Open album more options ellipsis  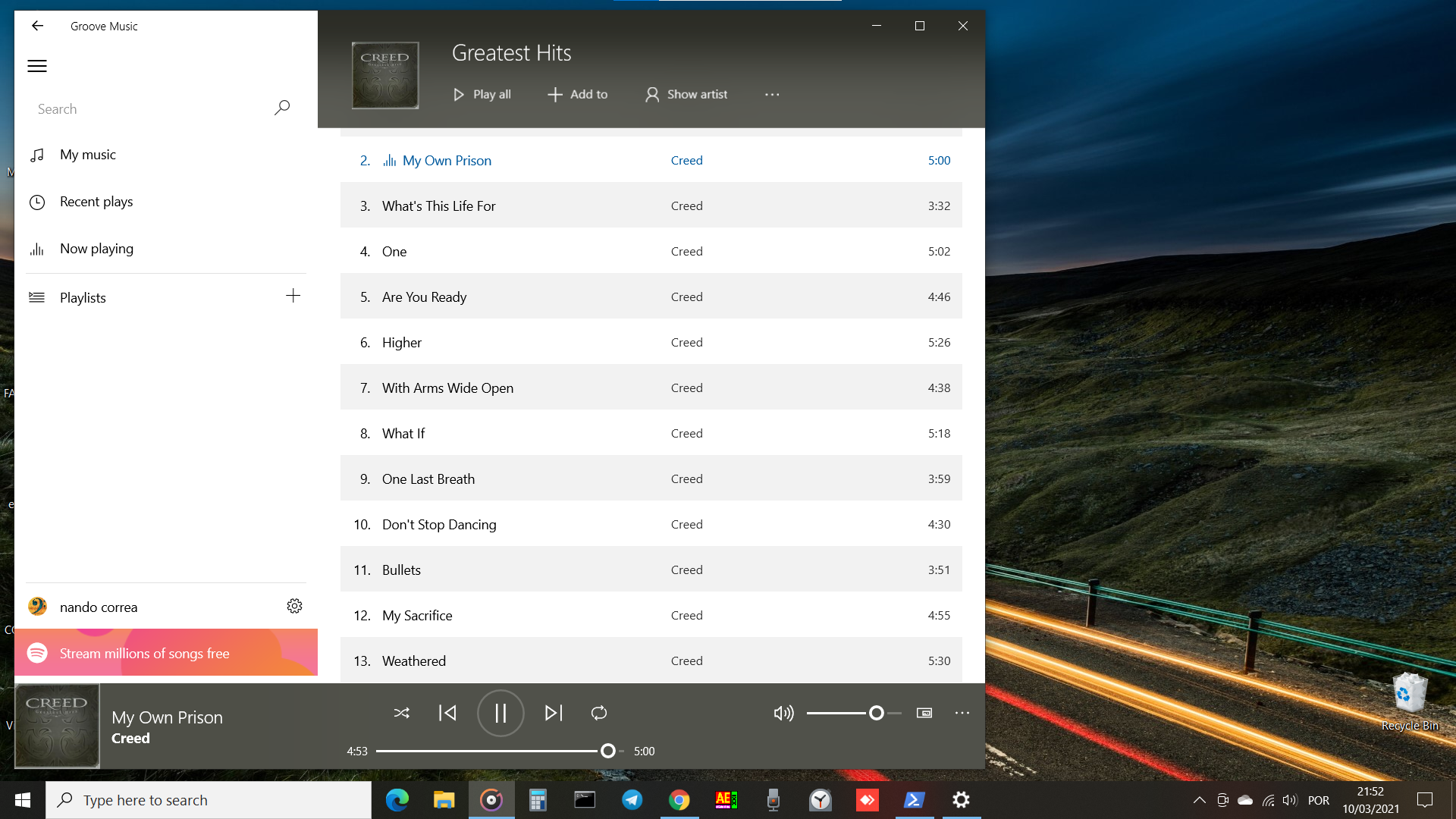772,94
